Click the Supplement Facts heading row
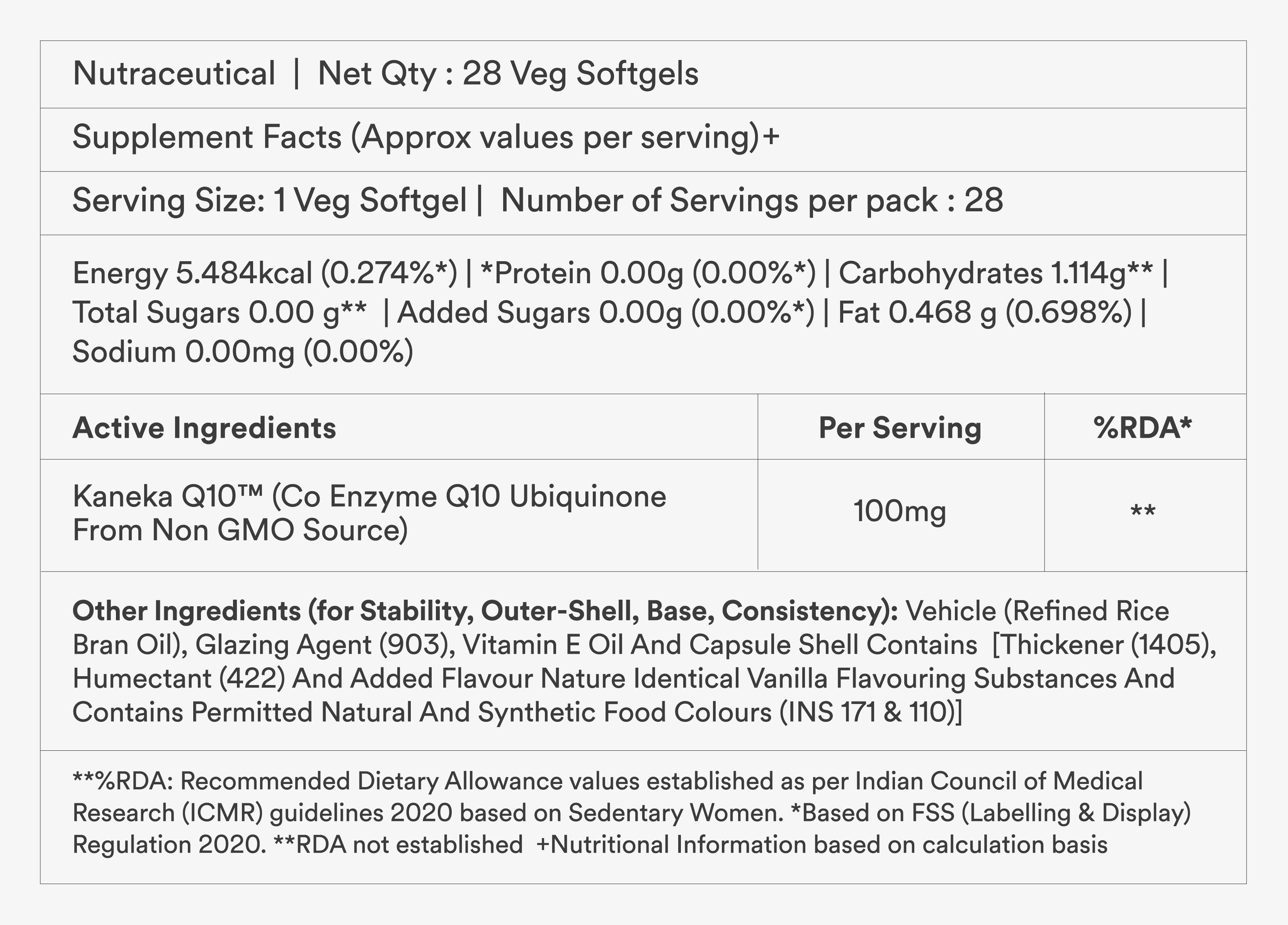1288x925 pixels. click(x=425, y=138)
